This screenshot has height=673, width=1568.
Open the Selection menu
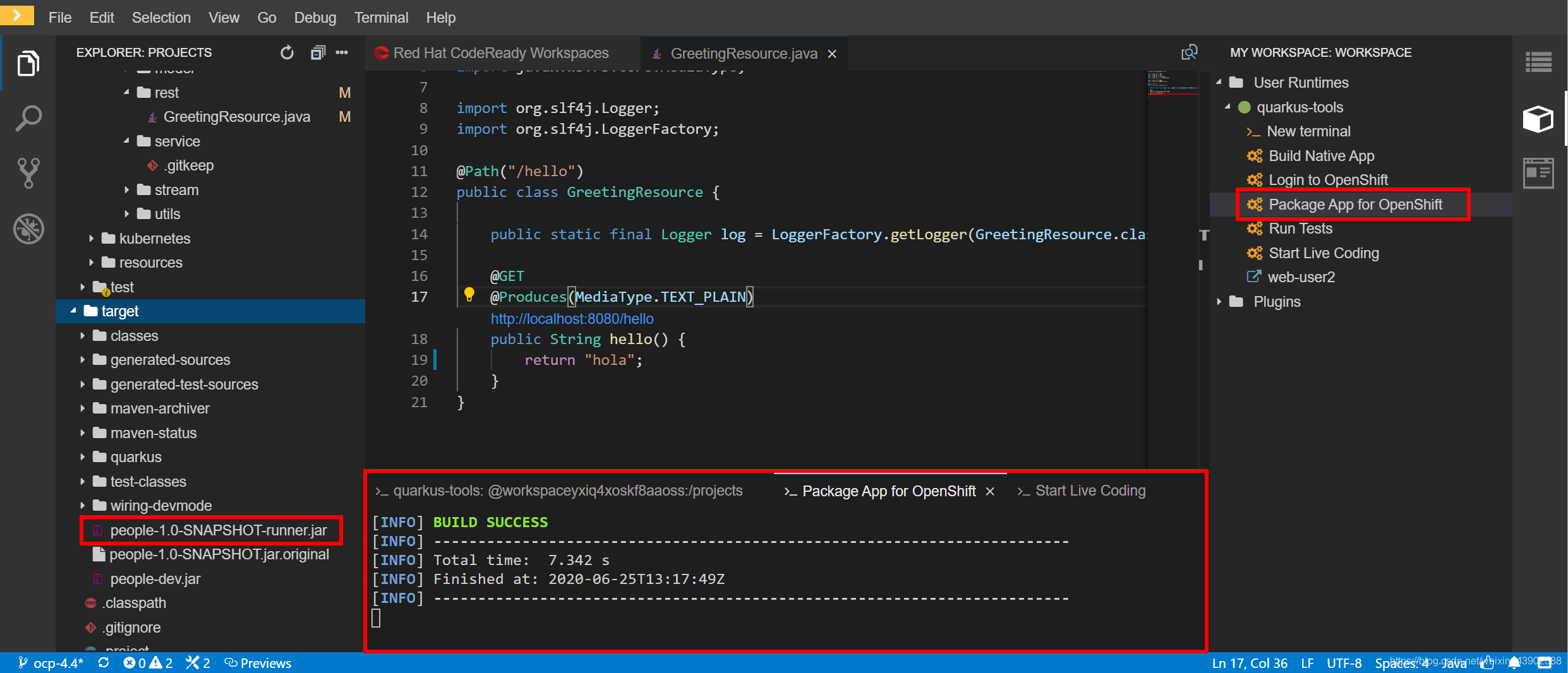click(x=161, y=18)
